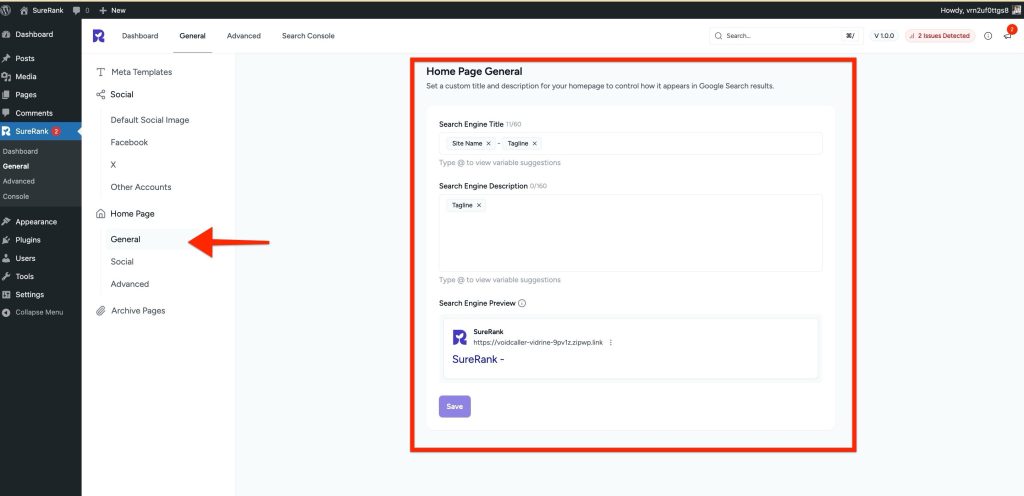Remove Tagline variable from description field
Image resolution: width=1024 pixels, height=496 pixels.
(x=479, y=206)
